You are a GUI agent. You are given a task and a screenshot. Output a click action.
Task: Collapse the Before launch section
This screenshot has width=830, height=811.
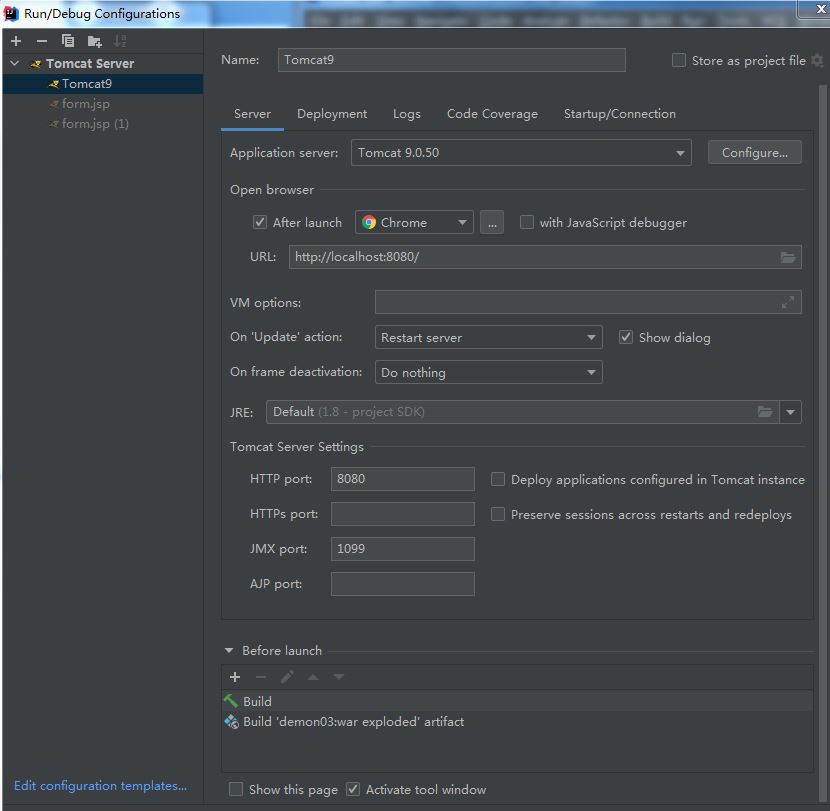pos(229,651)
